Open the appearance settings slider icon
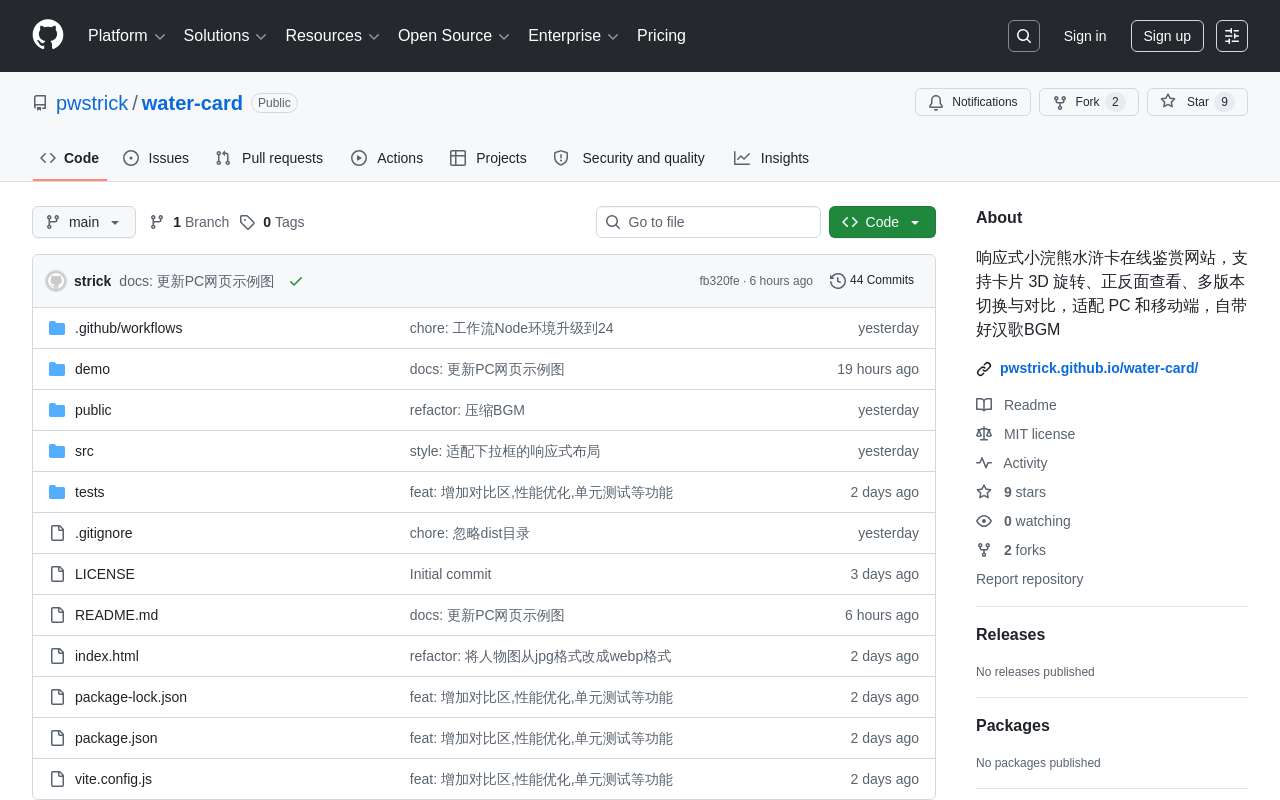The width and height of the screenshot is (1280, 800). (x=1232, y=36)
